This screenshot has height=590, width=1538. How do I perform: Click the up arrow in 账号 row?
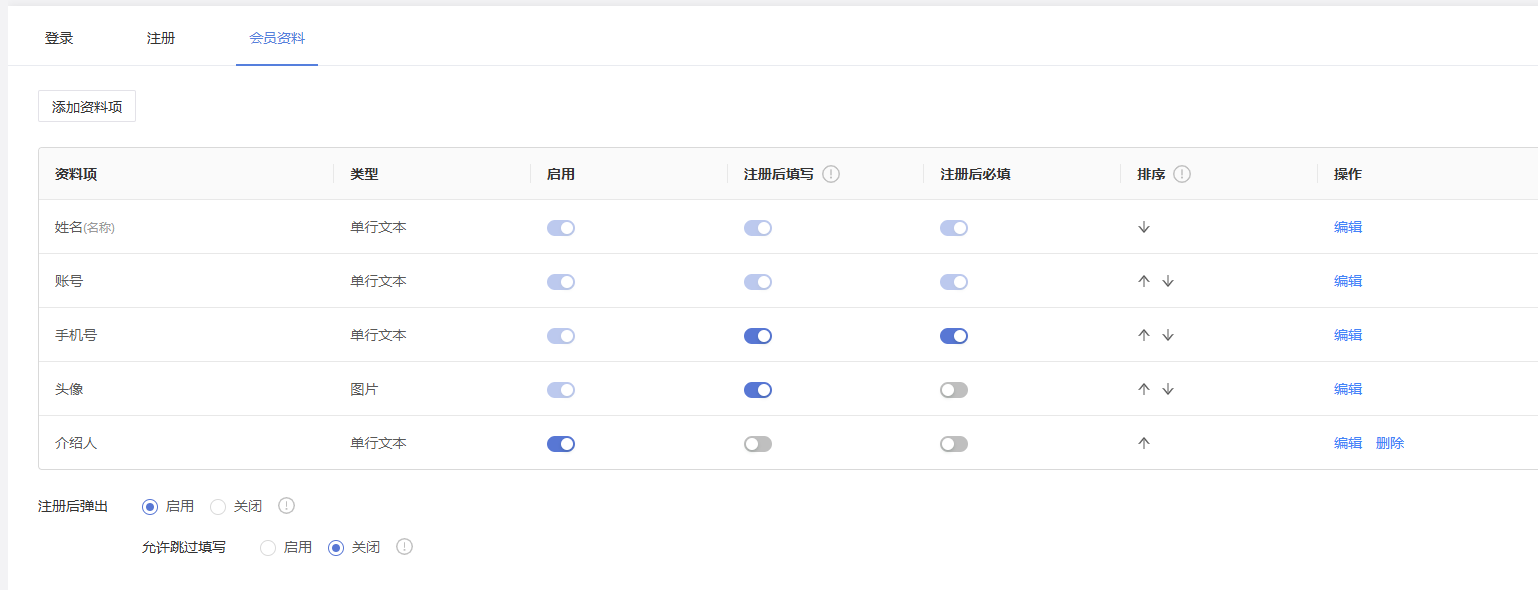[1144, 281]
